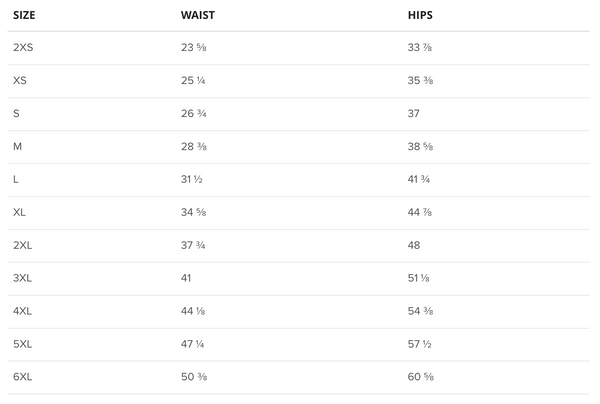Screen dimensions: 600x404
Task: Click the waist measurement for size S
Action: click(x=193, y=114)
